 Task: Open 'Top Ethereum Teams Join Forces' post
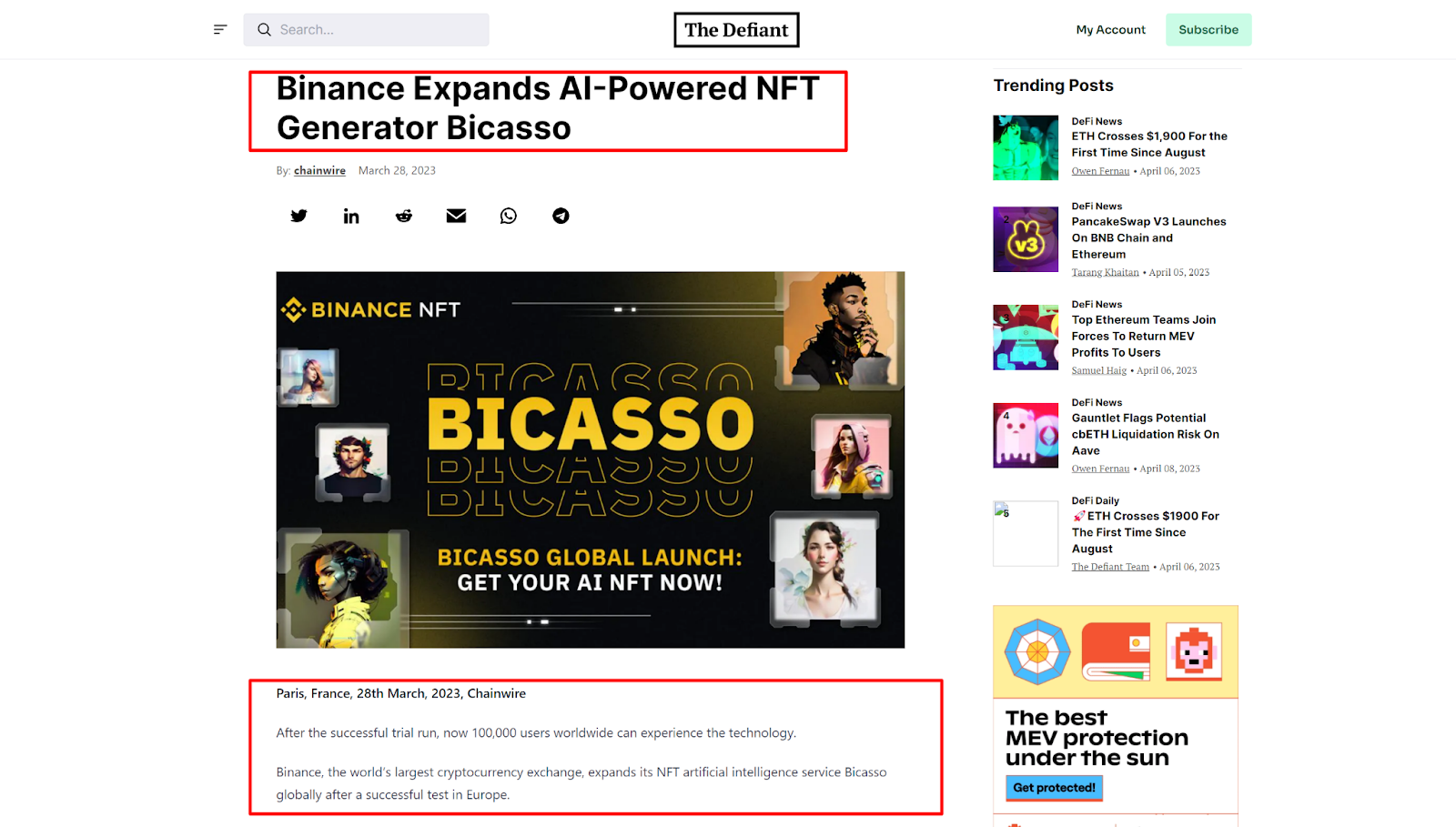1143,337
